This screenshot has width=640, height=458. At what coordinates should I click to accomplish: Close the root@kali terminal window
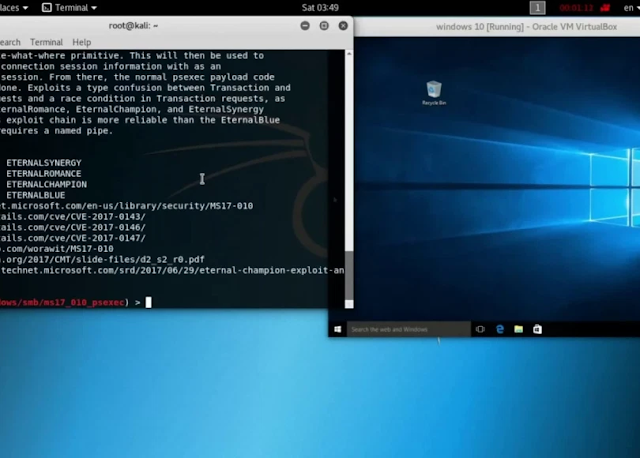(x=343, y=26)
